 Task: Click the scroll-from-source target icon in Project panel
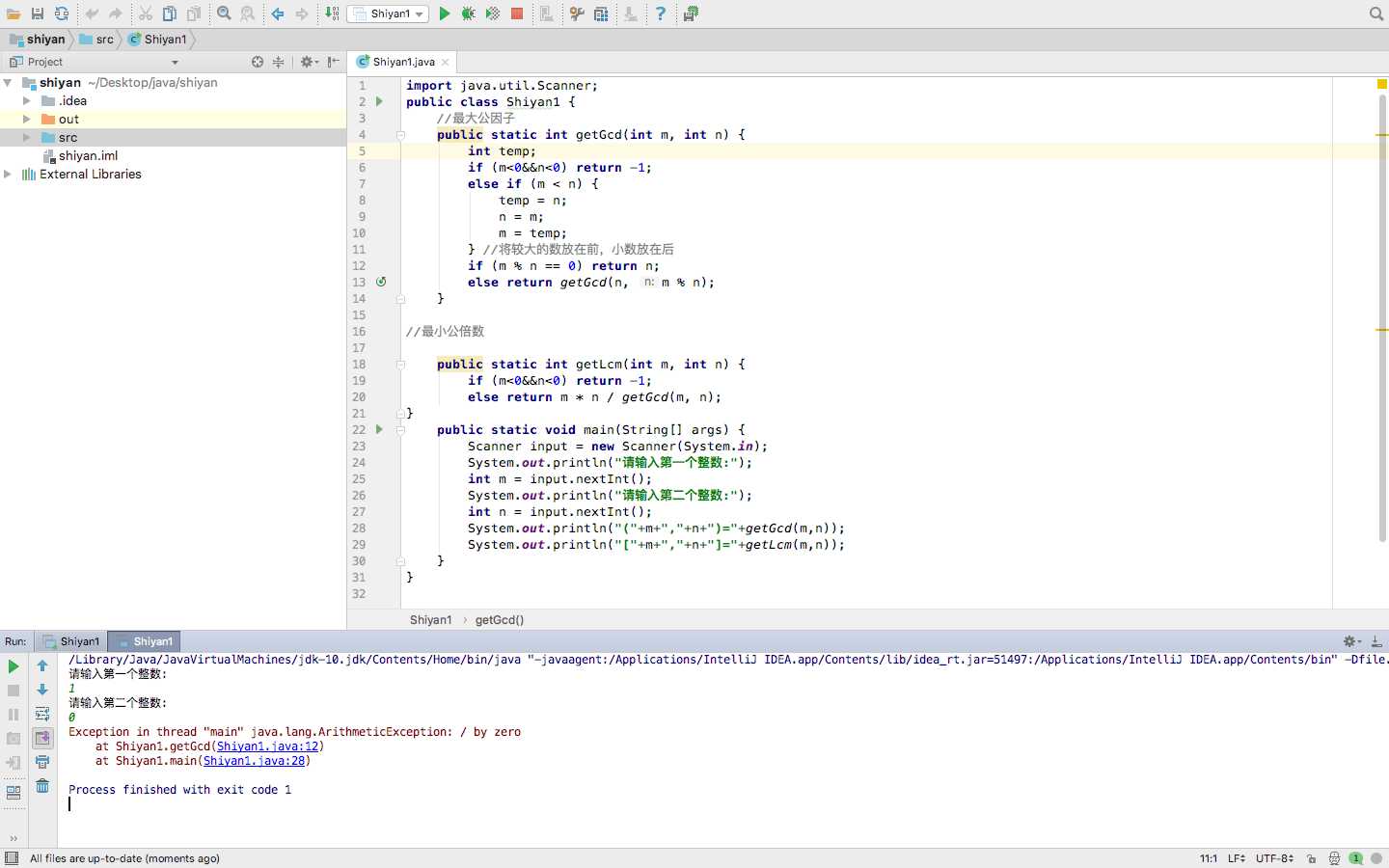pyautogui.click(x=258, y=62)
